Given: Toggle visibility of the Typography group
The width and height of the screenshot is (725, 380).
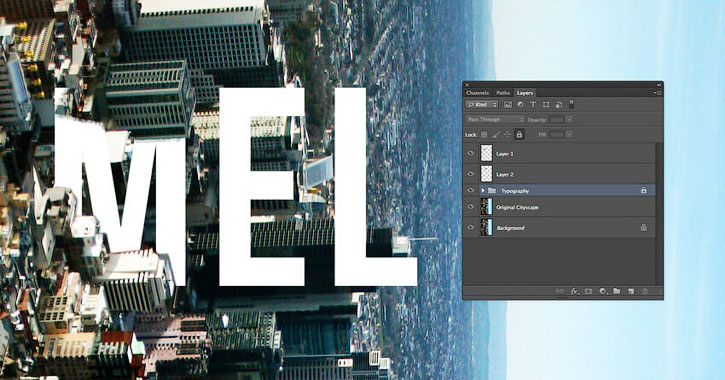Looking at the screenshot, I should 471,190.
